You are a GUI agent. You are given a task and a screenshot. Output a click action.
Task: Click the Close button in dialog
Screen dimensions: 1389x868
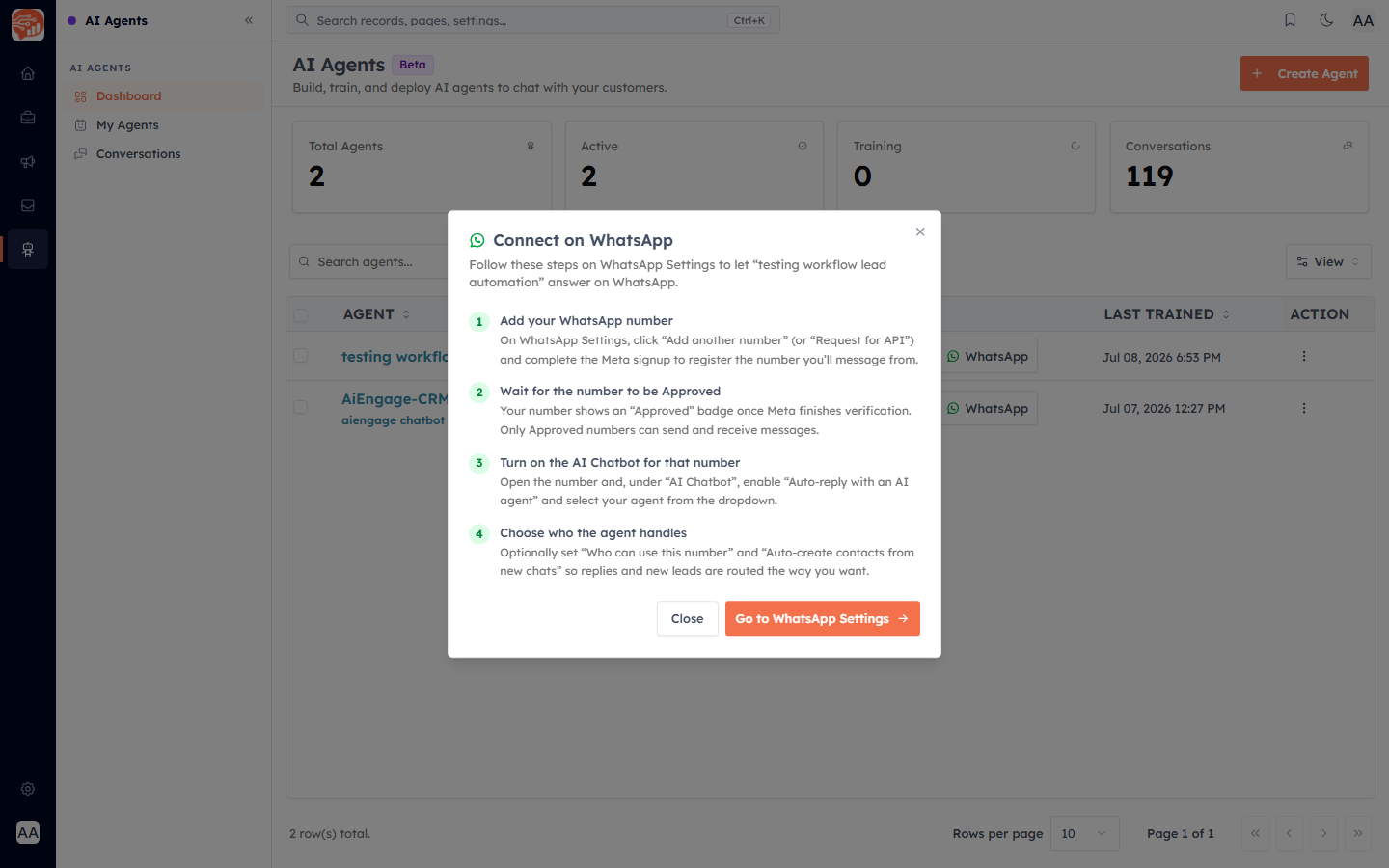pyautogui.click(x=688, y=618)
